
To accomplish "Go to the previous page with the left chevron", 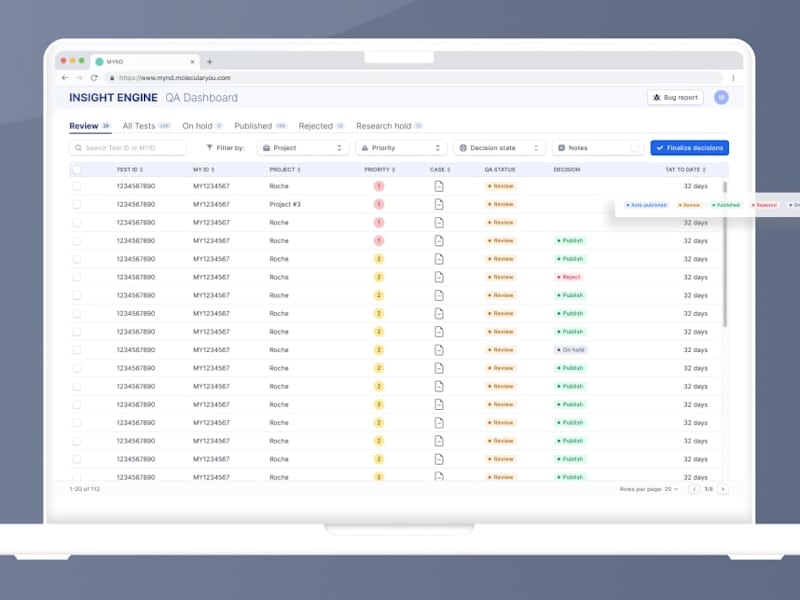I will click(x=694, y=489).
